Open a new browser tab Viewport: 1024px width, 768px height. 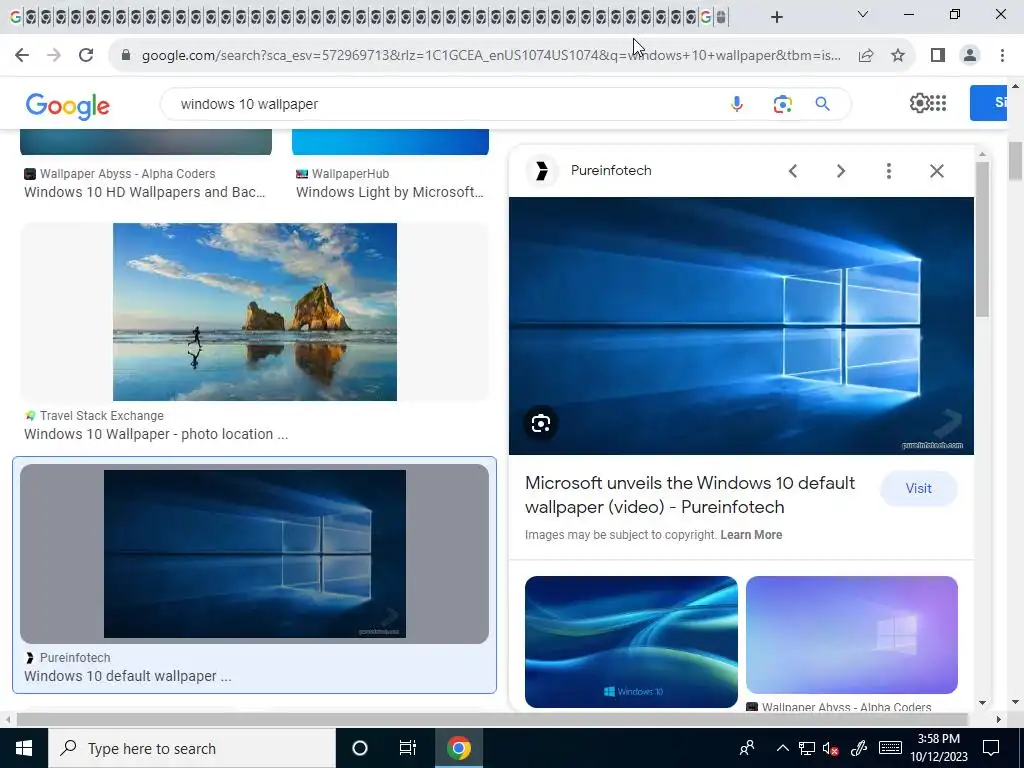point(776,17)
